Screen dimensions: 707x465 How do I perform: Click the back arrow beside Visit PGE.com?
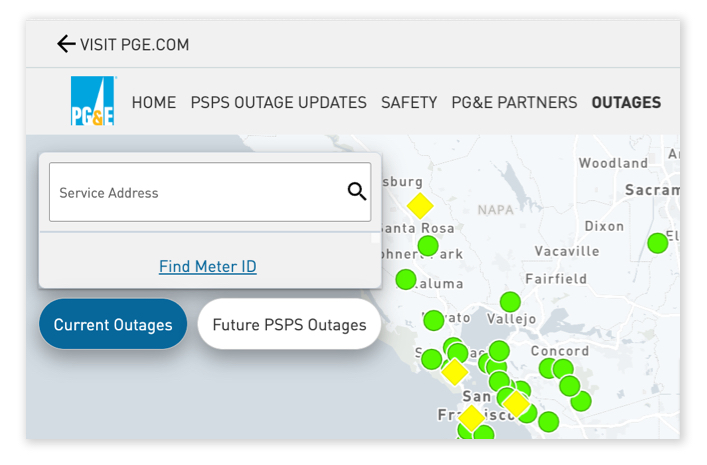pyautogui.click(x=66, y=44)
